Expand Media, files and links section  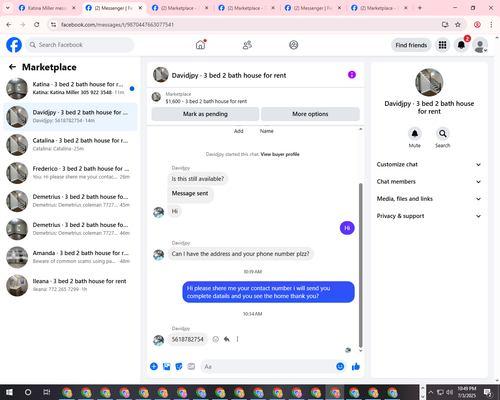(429, 199)
